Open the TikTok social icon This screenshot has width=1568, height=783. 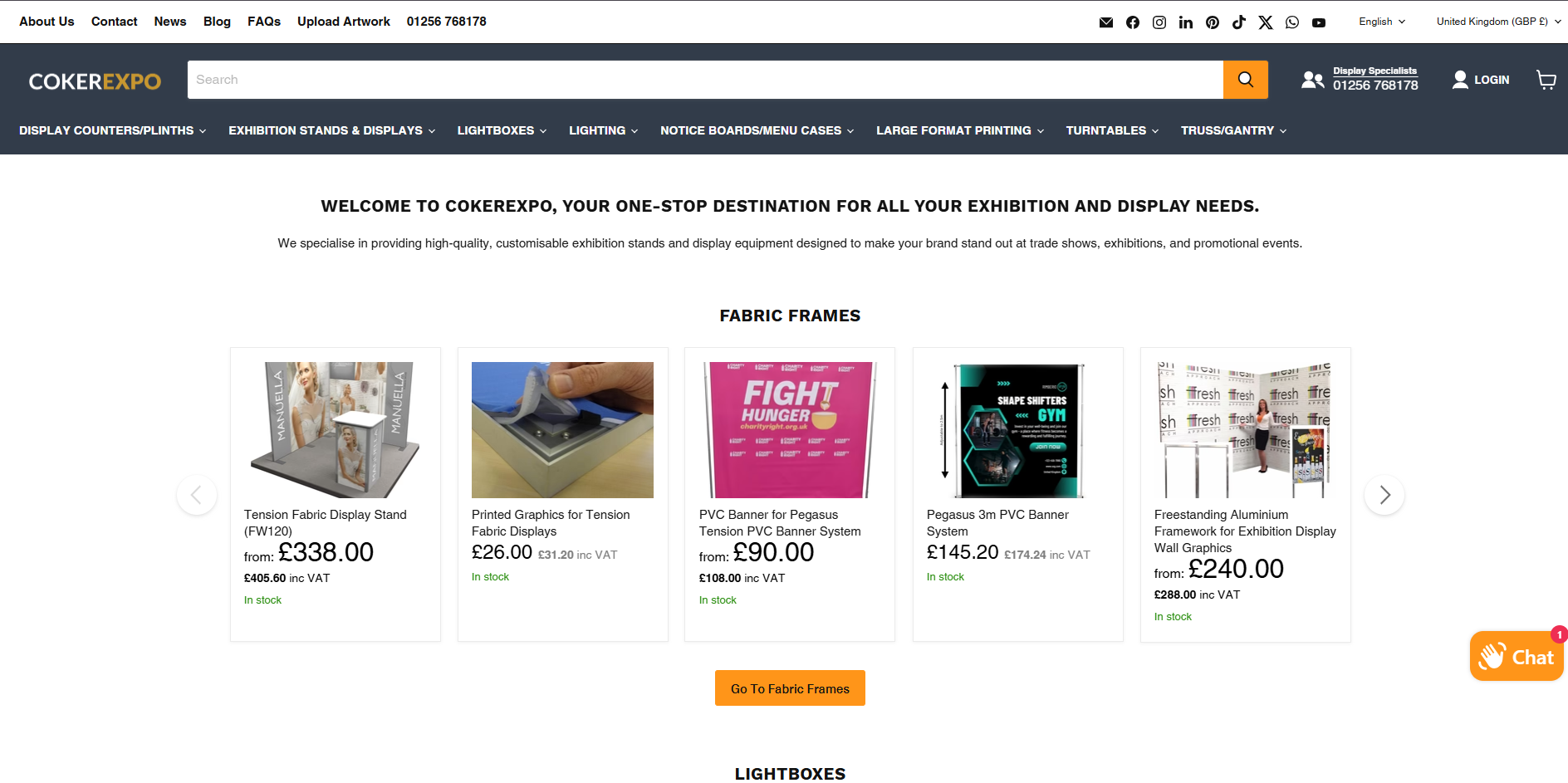pos(1238,22)
